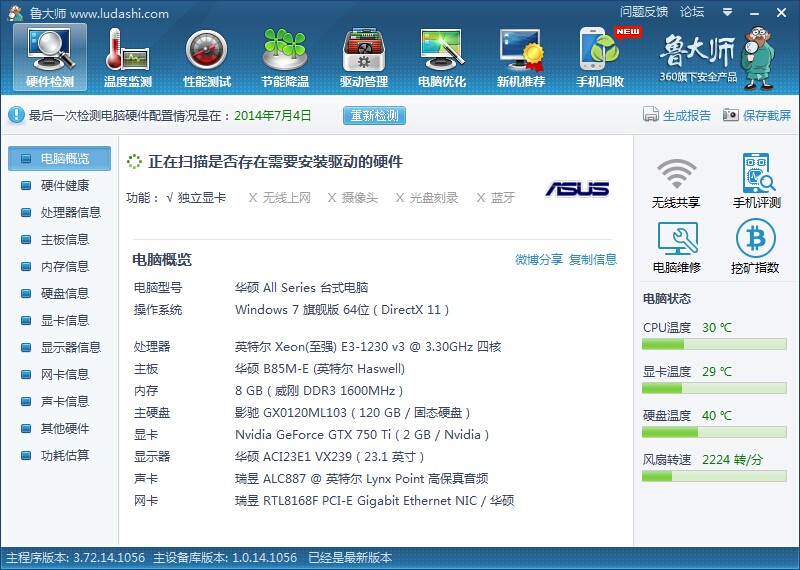Open the 电脑优化 PC optimization tool
Viewport: 800px width, 570px height.
[x=442, y=57]
